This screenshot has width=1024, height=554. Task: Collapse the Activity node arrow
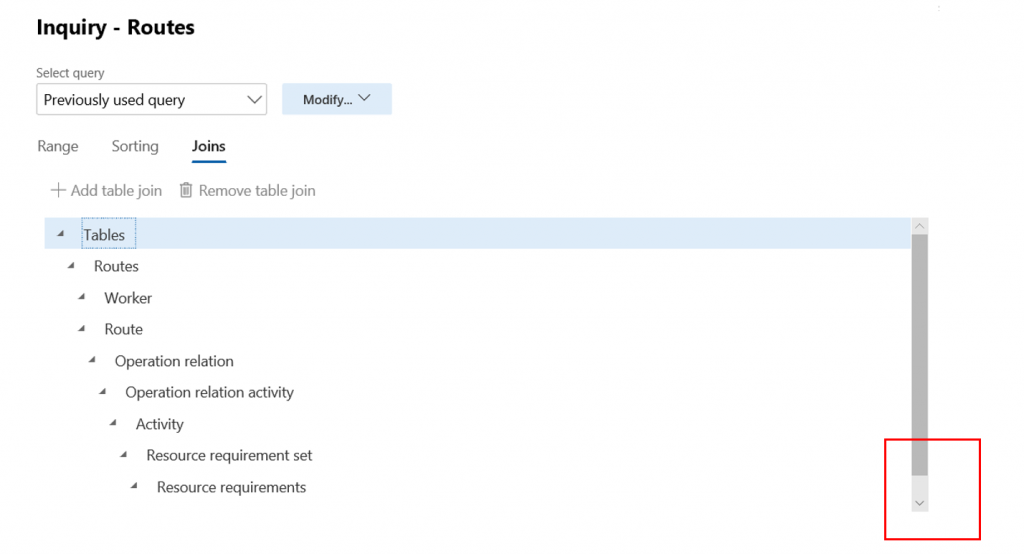tap(113, 423)
